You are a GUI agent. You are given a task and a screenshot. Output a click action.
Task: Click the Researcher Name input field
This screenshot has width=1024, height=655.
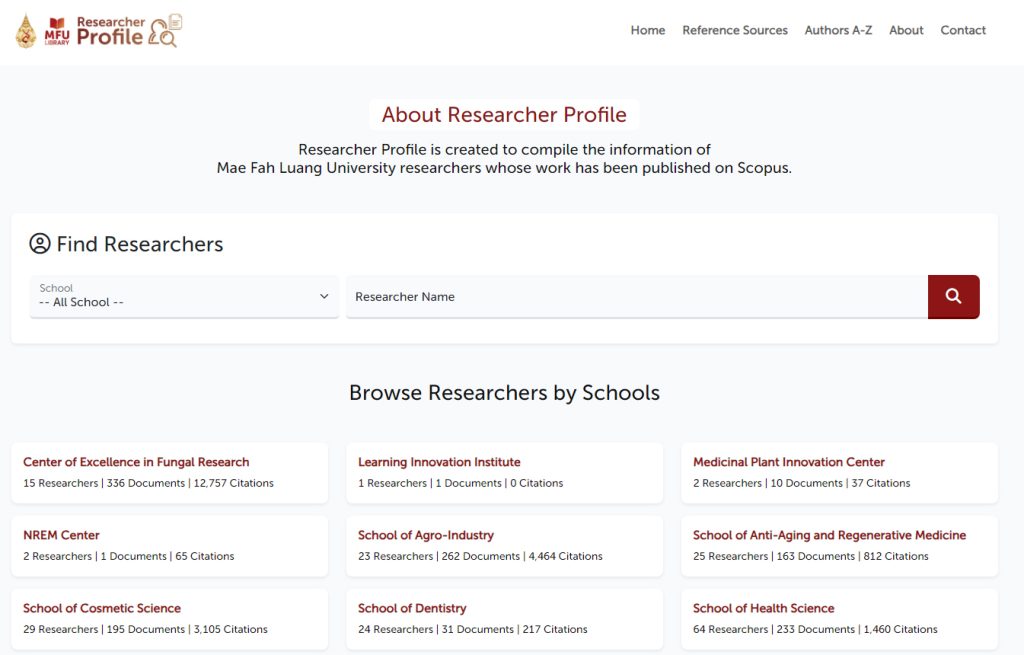click(x=636, y=297)
